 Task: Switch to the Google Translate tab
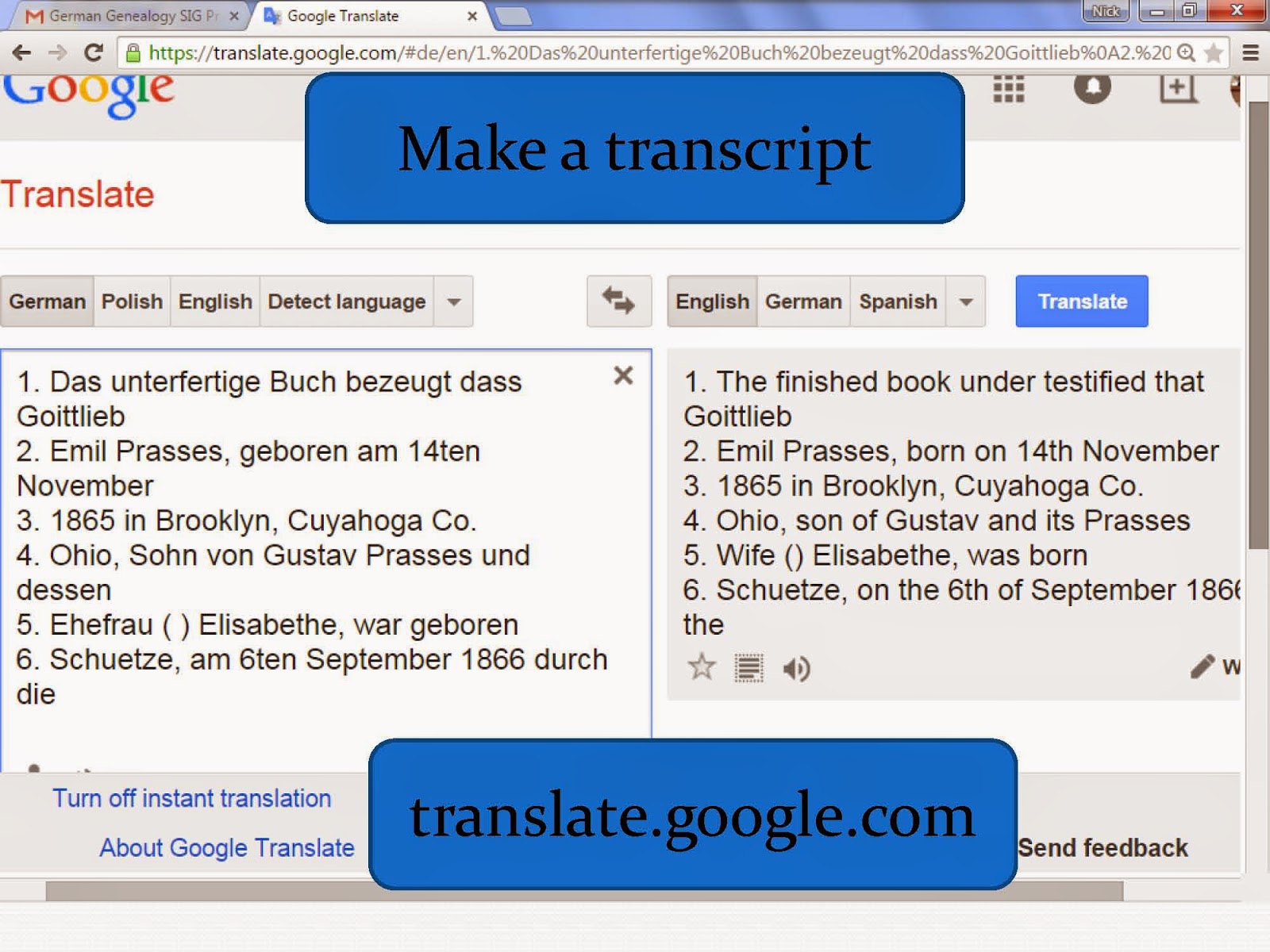349,15
